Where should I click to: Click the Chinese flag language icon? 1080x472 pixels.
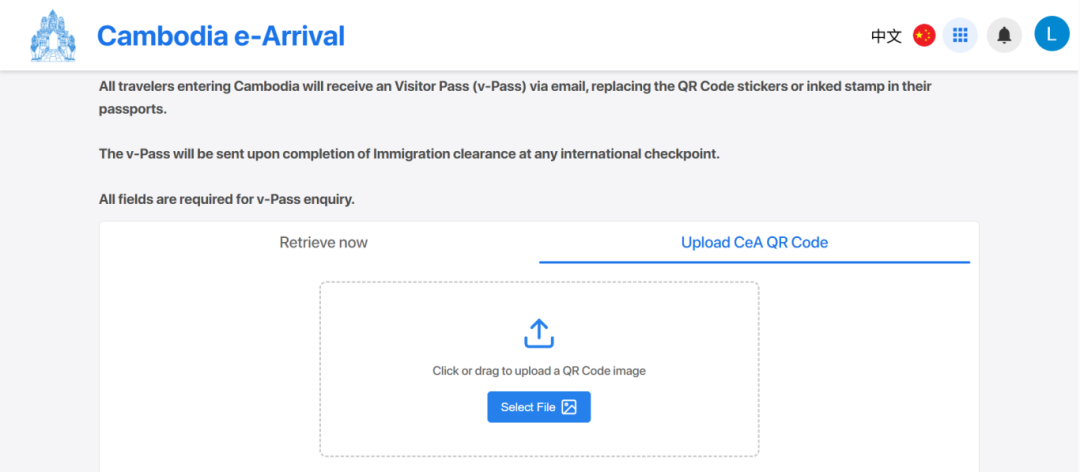click(924, 35)
